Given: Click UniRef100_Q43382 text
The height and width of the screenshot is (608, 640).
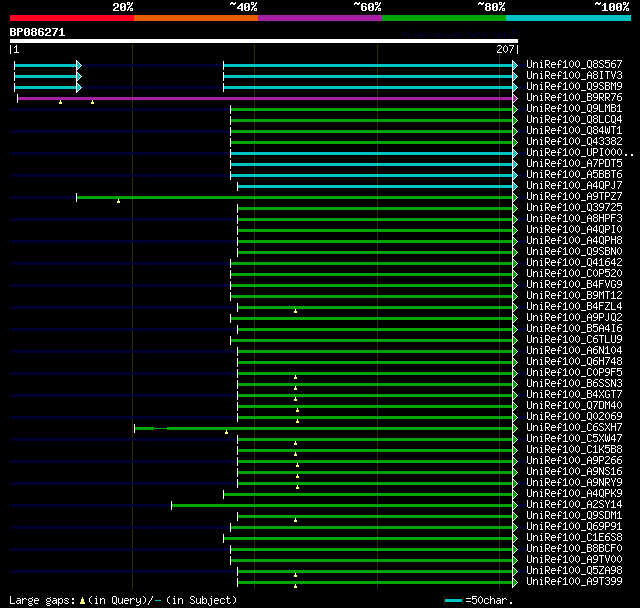Looking at the screenshot, I should [x=574, y=142].
